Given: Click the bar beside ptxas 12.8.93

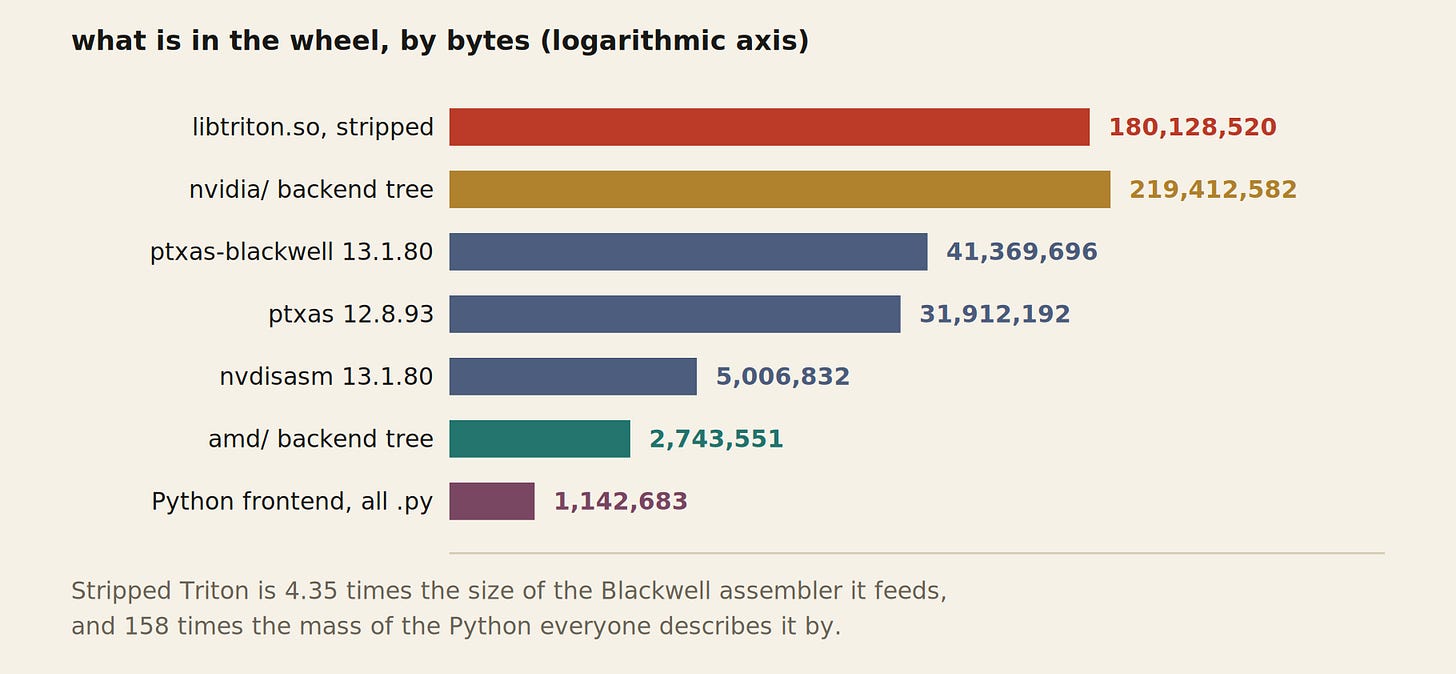Looking at the screenshot, I should coord(675,314).
